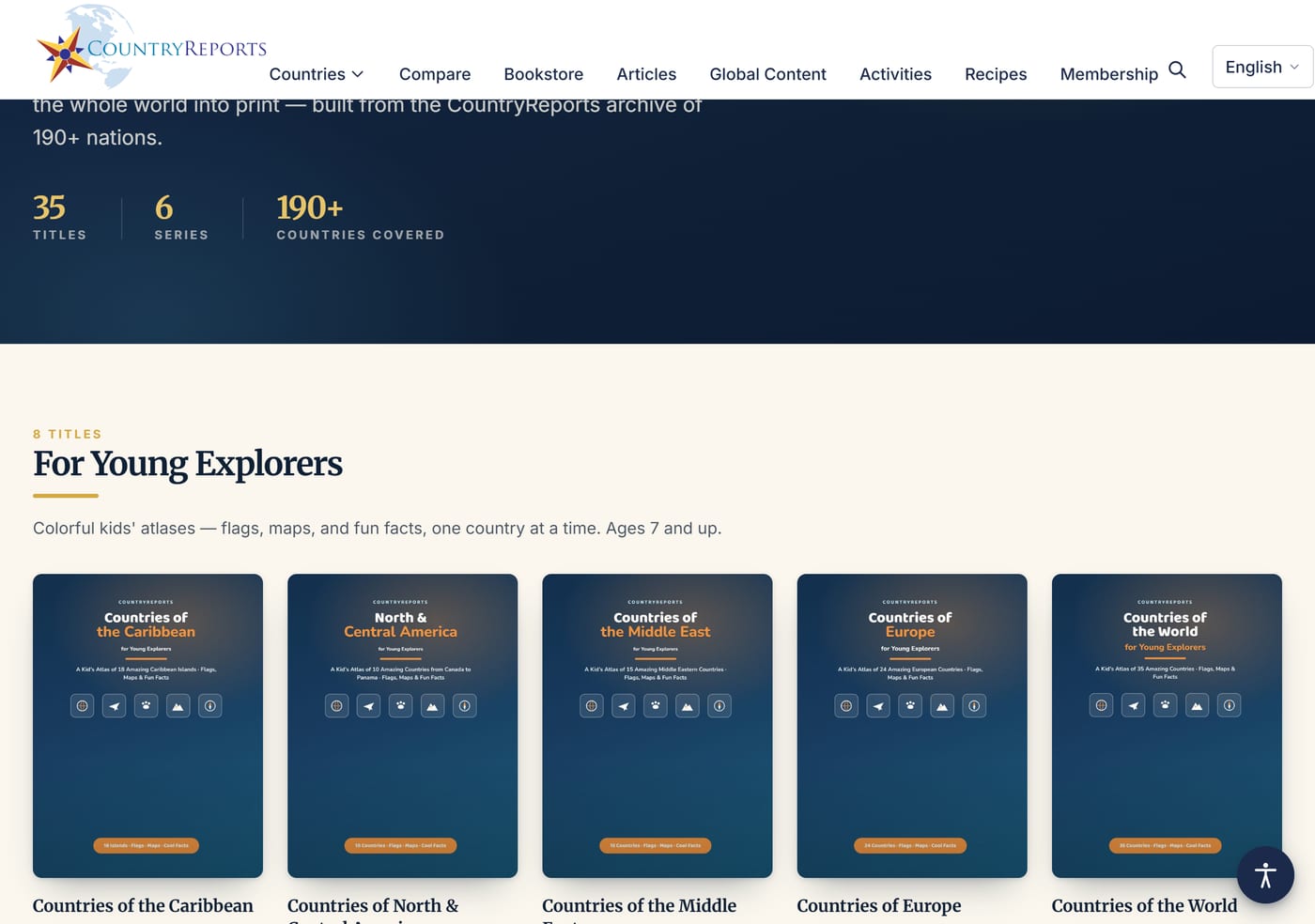Click the '8 TITLES' label
This screenshot has width=1315, height=924.
(68, 434)
